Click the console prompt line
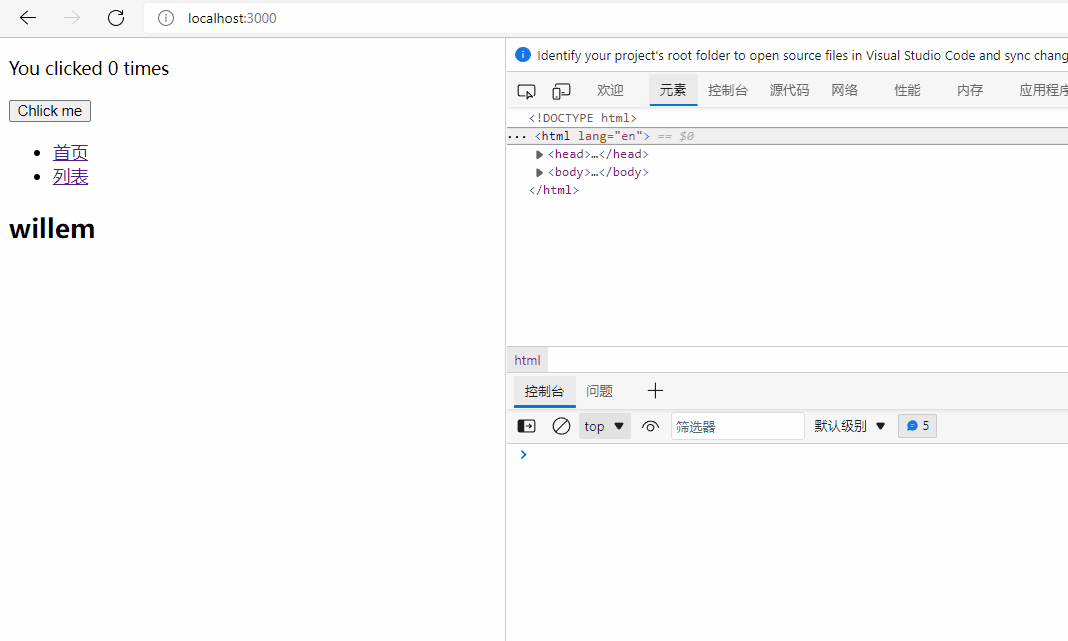Image resolution: width=1068 pixels, height=641 pixels. pyautogui.click(x=787, y=454)
